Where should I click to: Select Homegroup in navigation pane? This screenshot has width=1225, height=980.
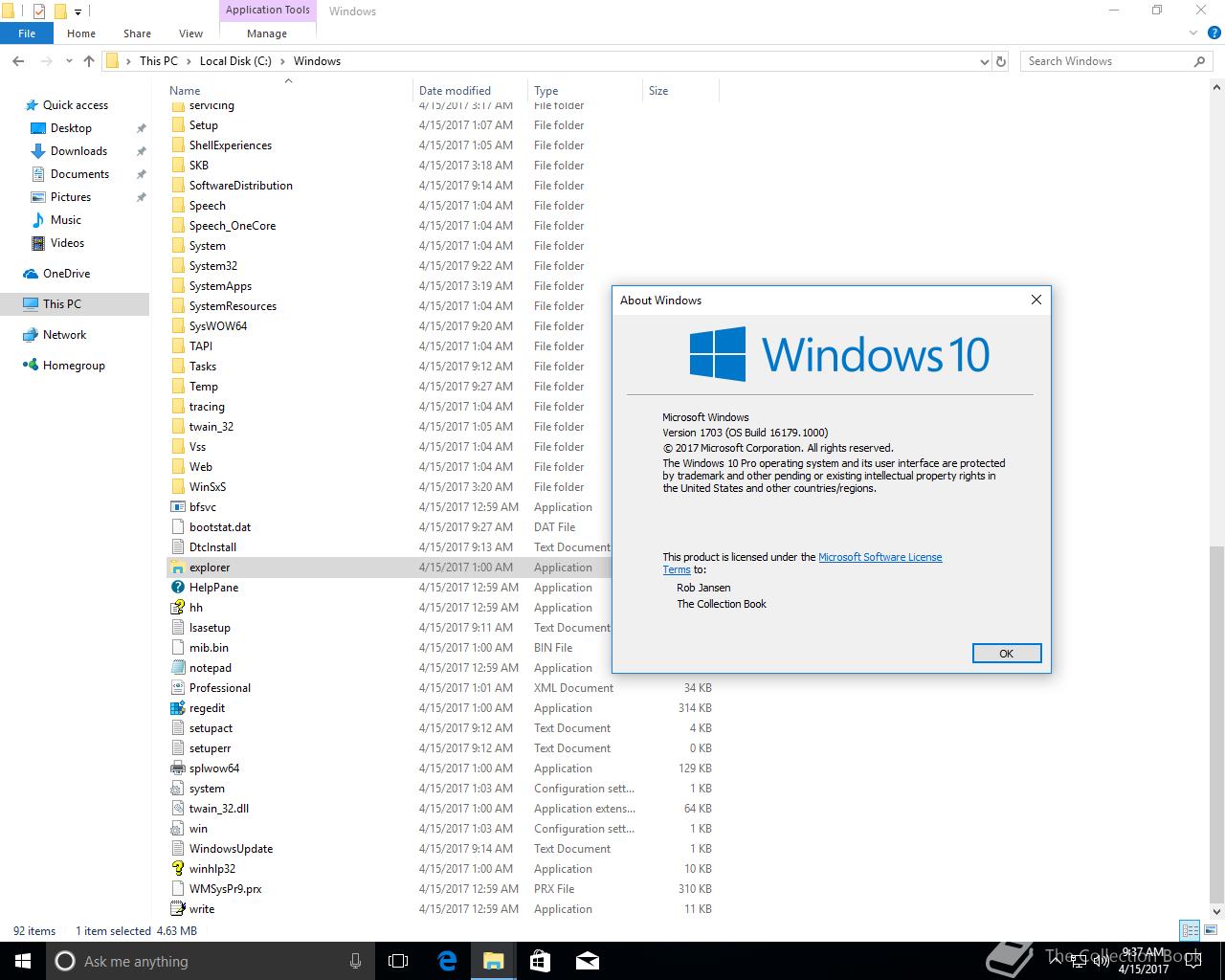(x=74, y=366)
